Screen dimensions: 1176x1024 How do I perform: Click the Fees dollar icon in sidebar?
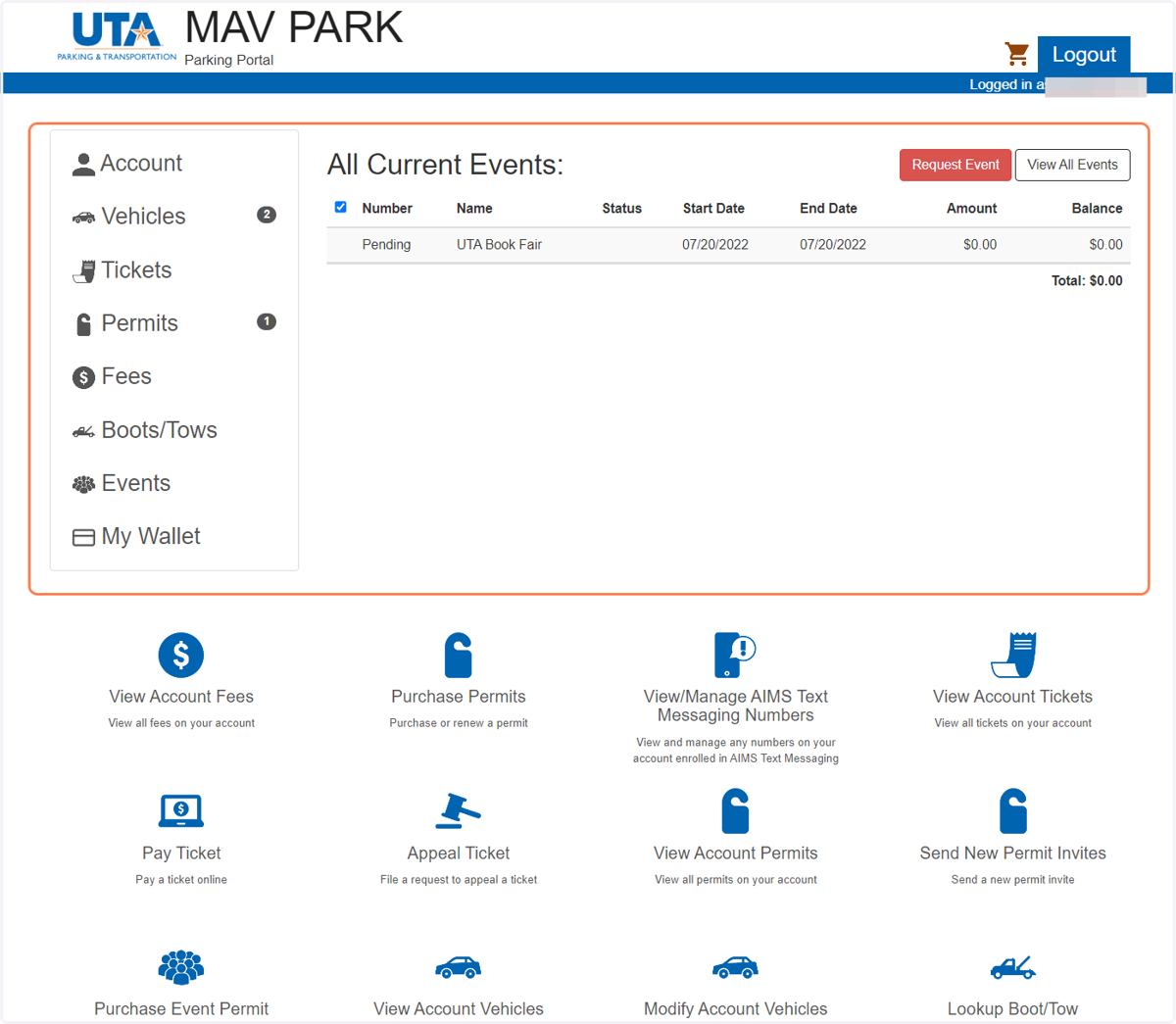(x=83, y=377)
